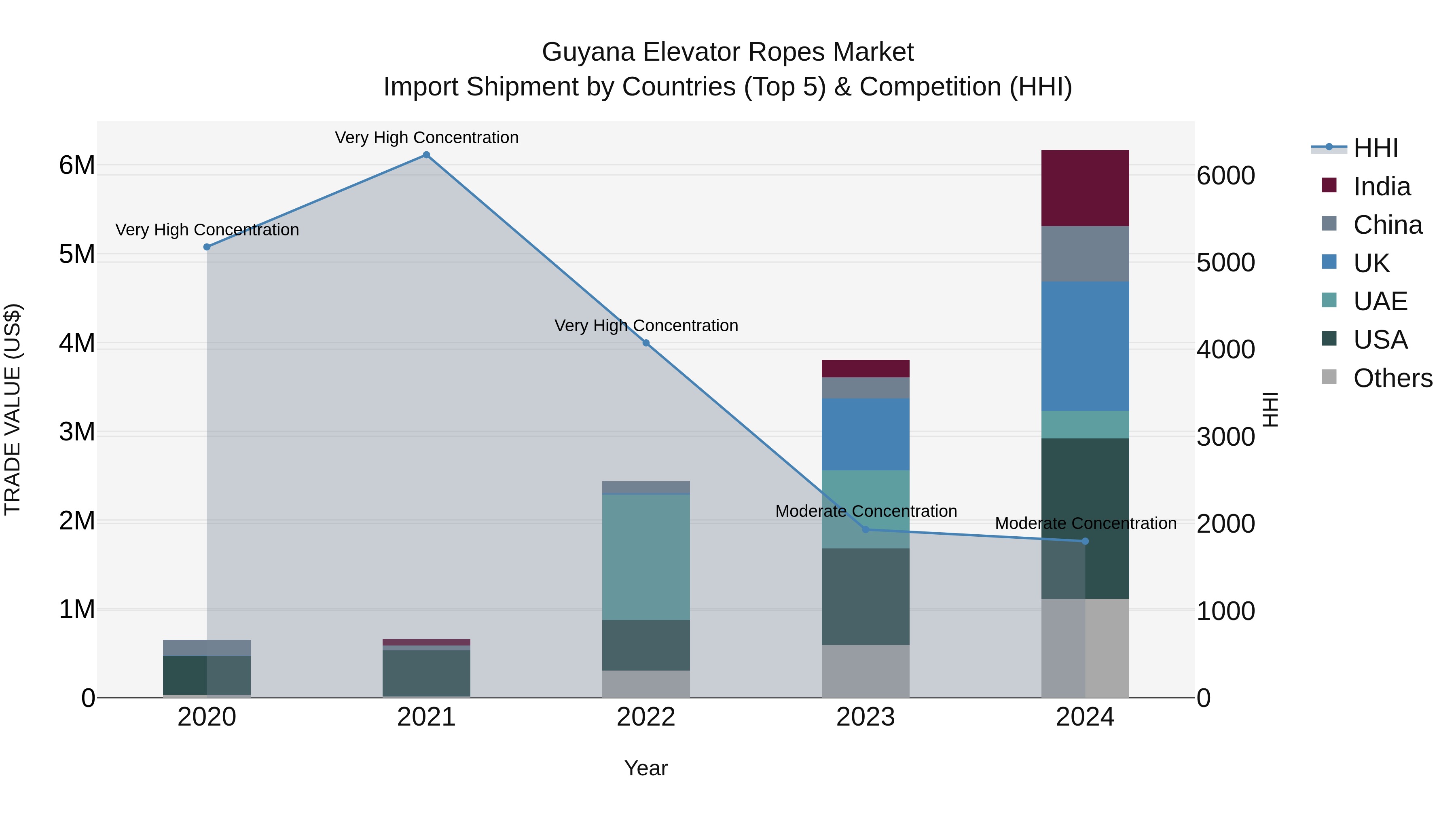The width and height of the screenshot is (1456, 819).
Task: Select the USA segment in 2024 bar
Action: [x=1085, y=519]
